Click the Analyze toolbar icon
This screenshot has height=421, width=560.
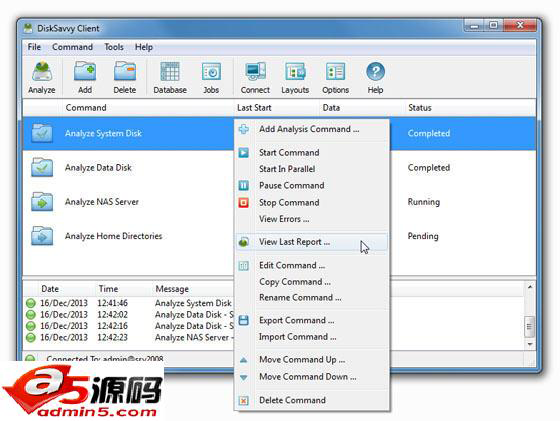42,71
